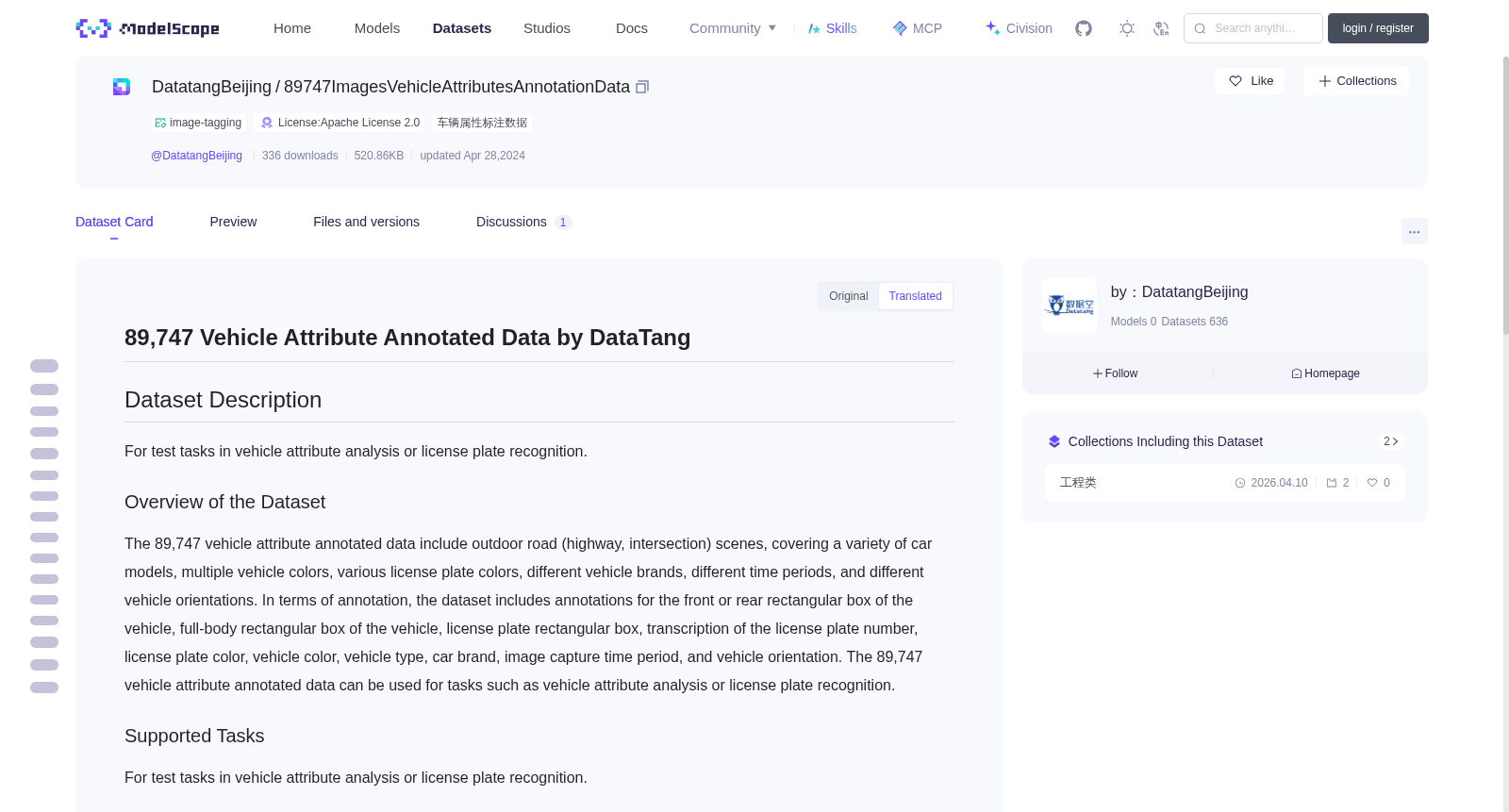
Task: Expand the Community dropdown menu
Action: (x=733, y=28)
